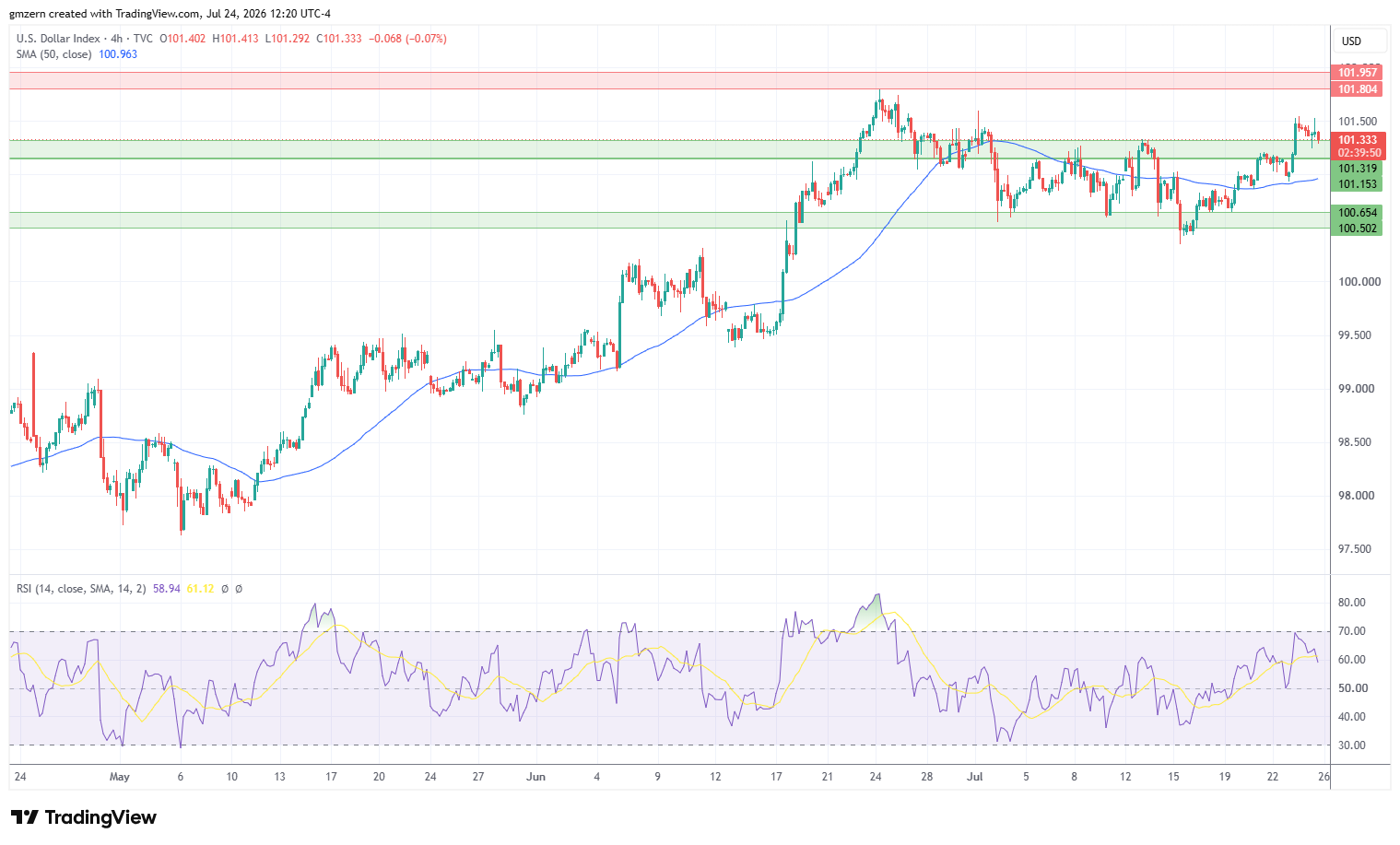Click the green 101.153 price label

(x=1357, y=184)
